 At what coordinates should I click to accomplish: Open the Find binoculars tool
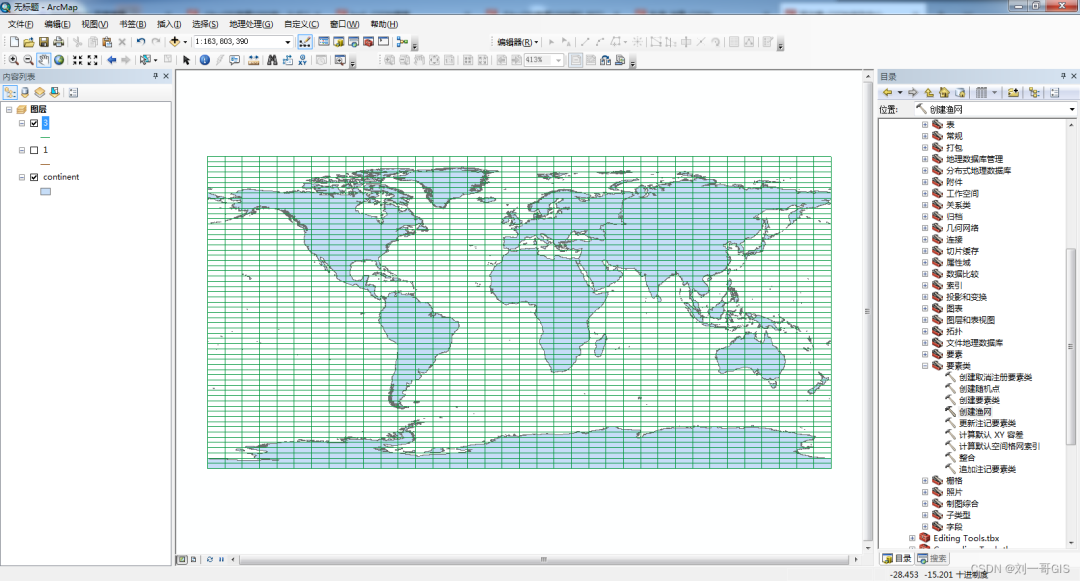(272, 61)
